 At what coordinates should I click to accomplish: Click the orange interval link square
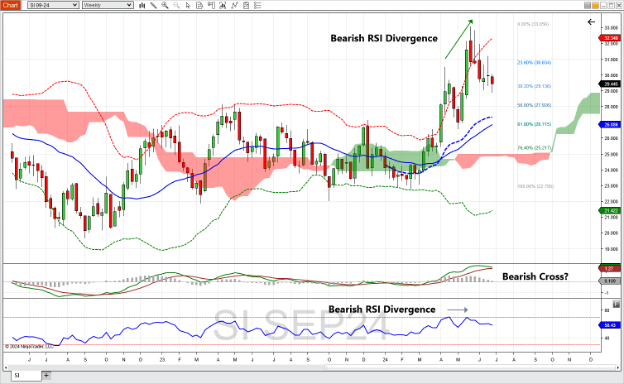(x=595, y=5)
